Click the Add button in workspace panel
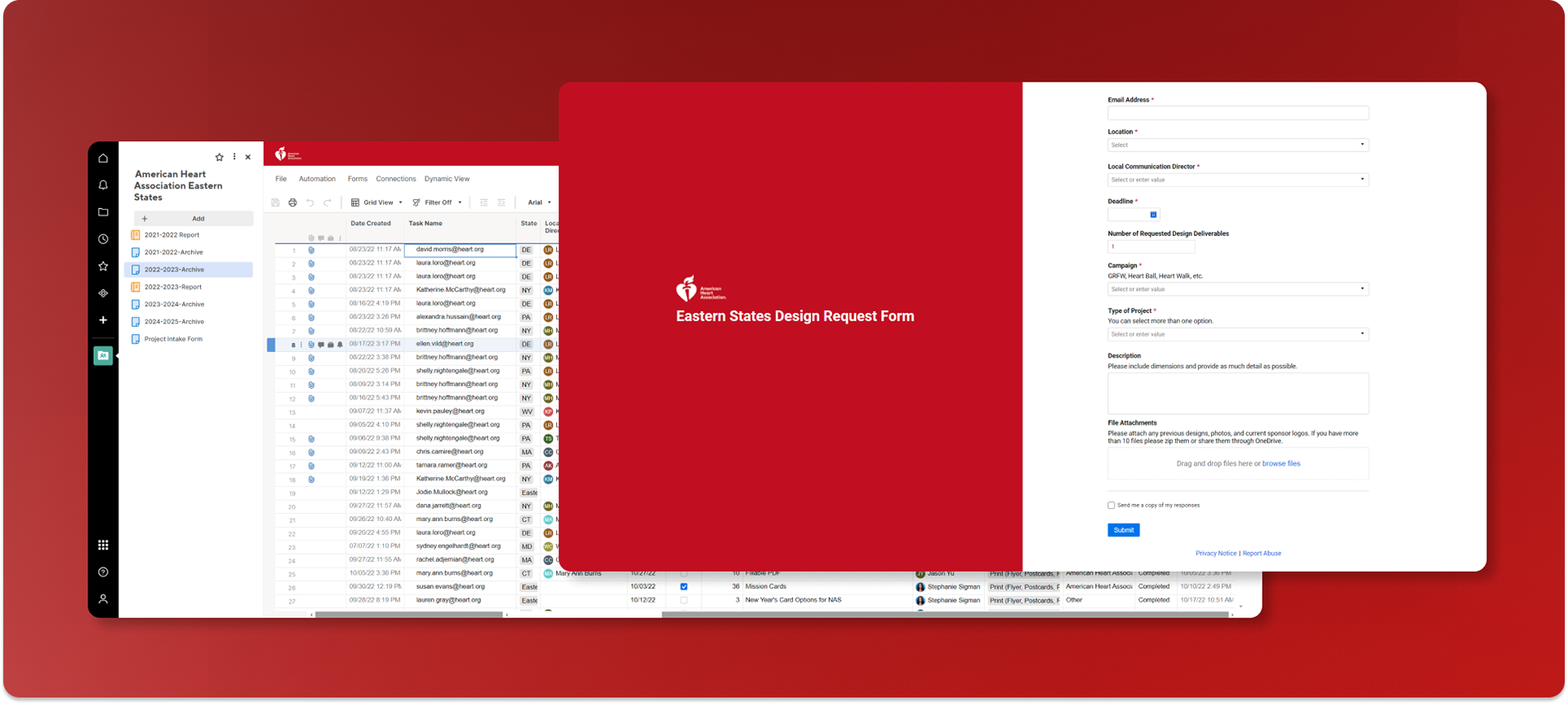1568x704 pixels. (x=194, y=219)
